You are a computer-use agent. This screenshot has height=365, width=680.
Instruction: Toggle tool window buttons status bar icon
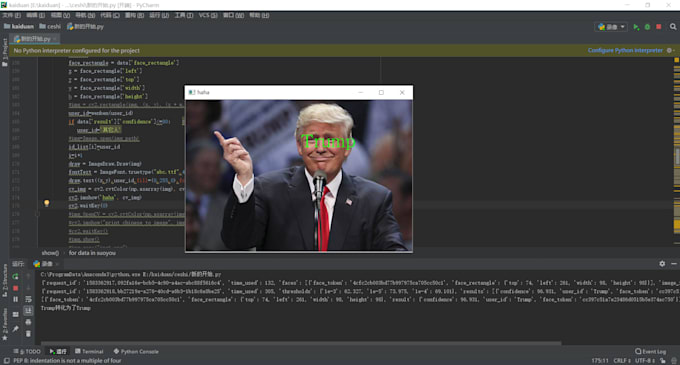point(6,361)
